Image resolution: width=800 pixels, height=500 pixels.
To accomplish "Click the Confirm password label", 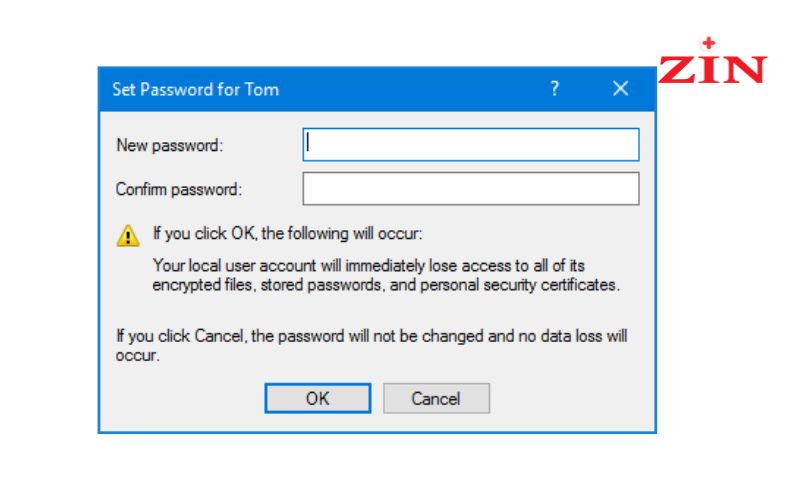I will pos(179,189).
